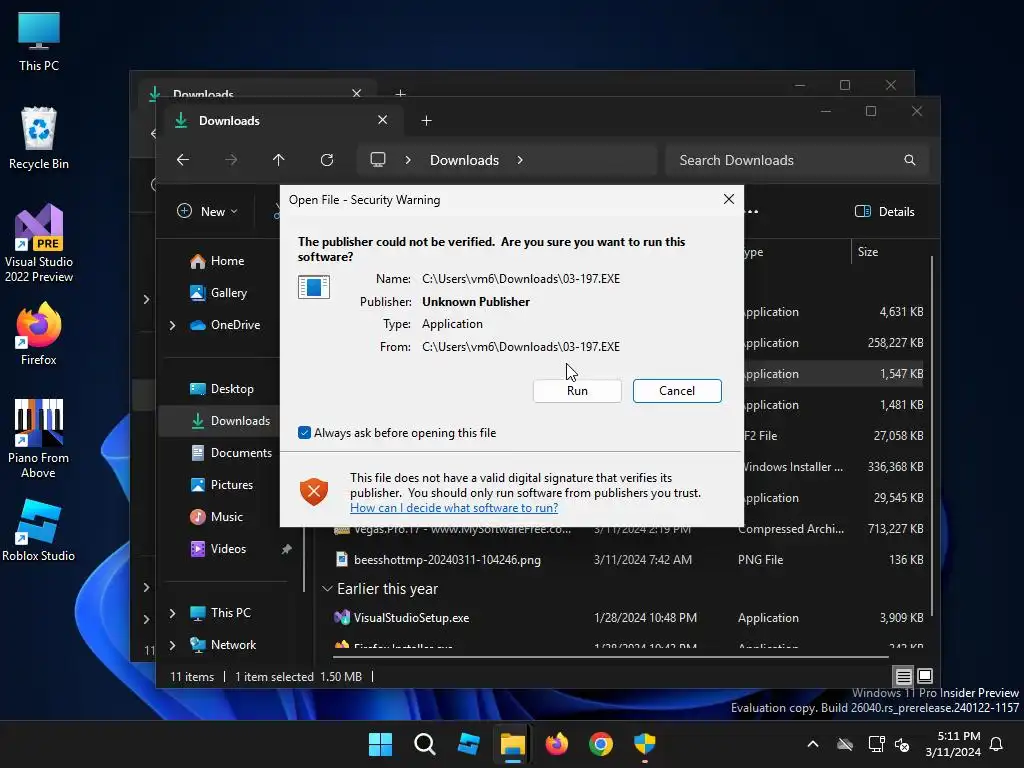
Task: Open Roblox Studio desktop shortcut
Action: point(39,530)
